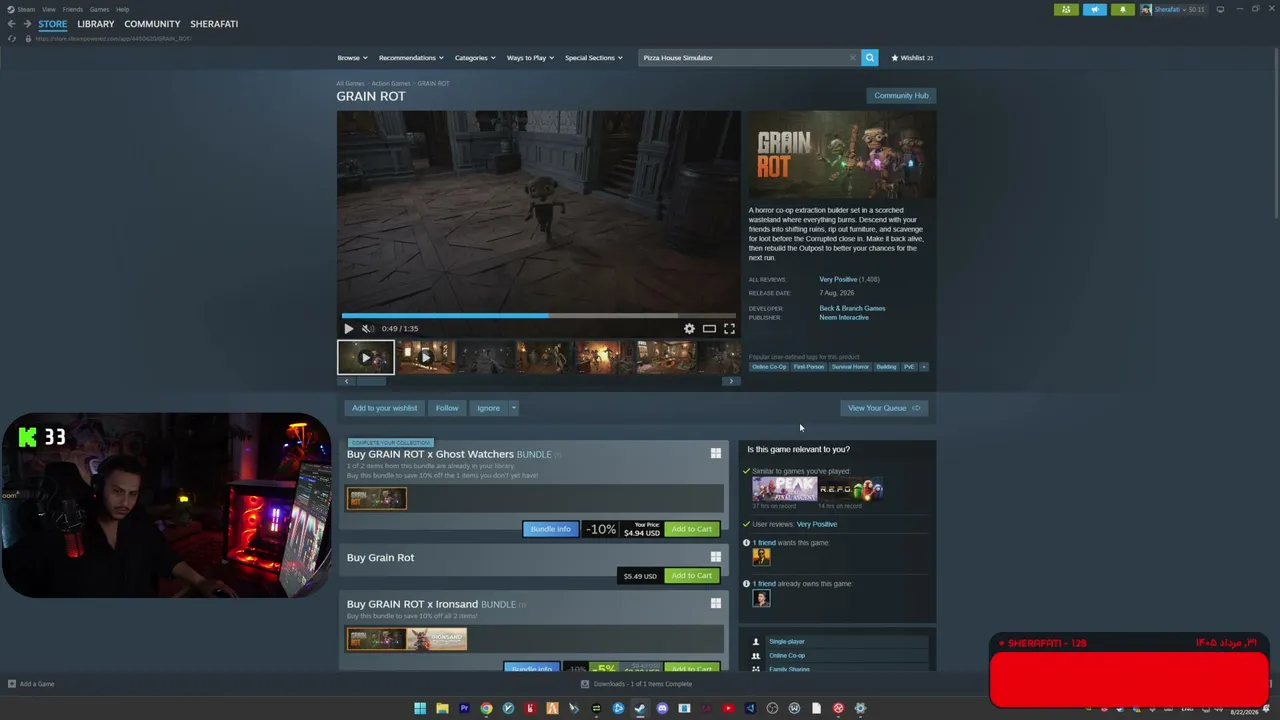Ignore this game
The width and height of the screenshot is (1280, 720).
[488, 408]
